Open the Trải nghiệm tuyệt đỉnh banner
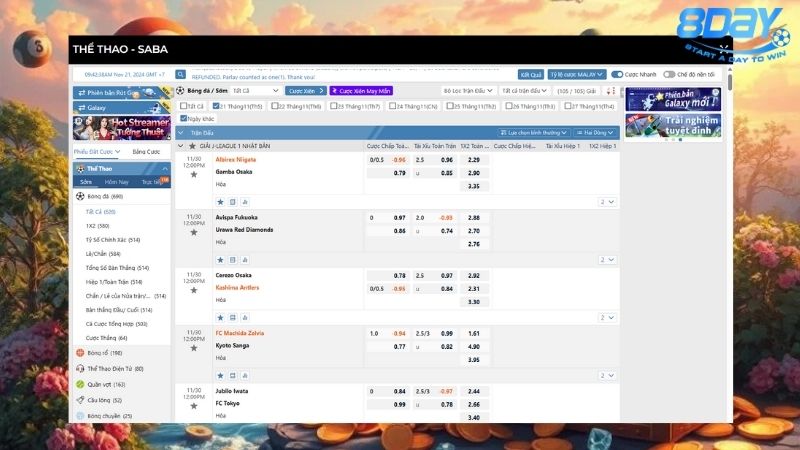This screenshot has height=450, width=800. (673, 126)
